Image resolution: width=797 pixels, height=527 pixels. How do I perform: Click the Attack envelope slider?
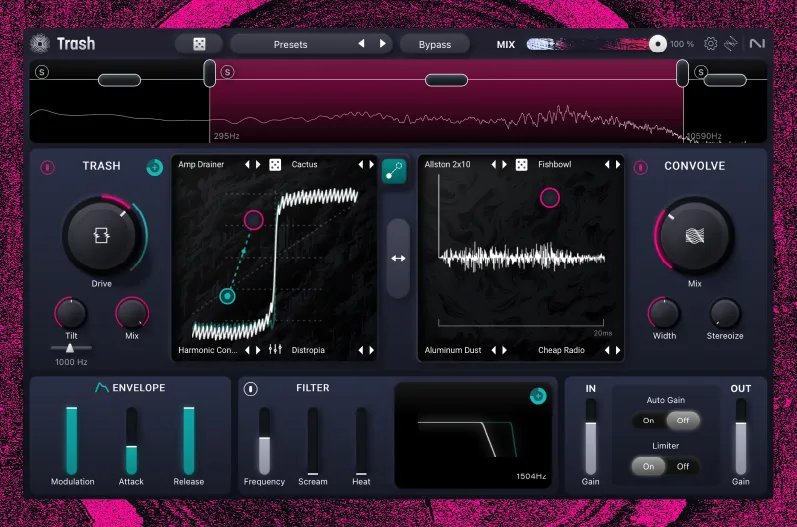[131, 440]
